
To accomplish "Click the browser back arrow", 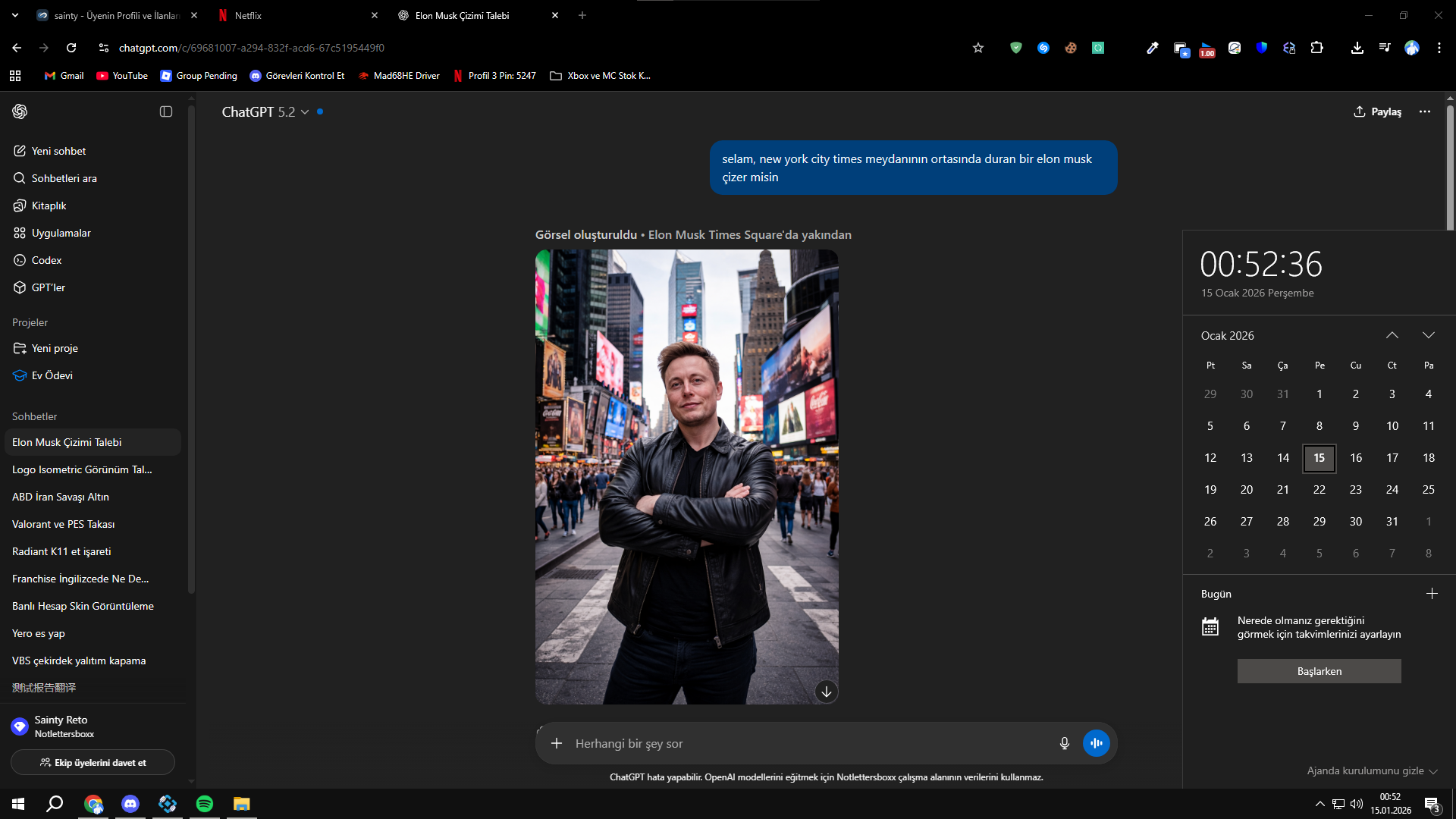I will (x=17, y=48).
